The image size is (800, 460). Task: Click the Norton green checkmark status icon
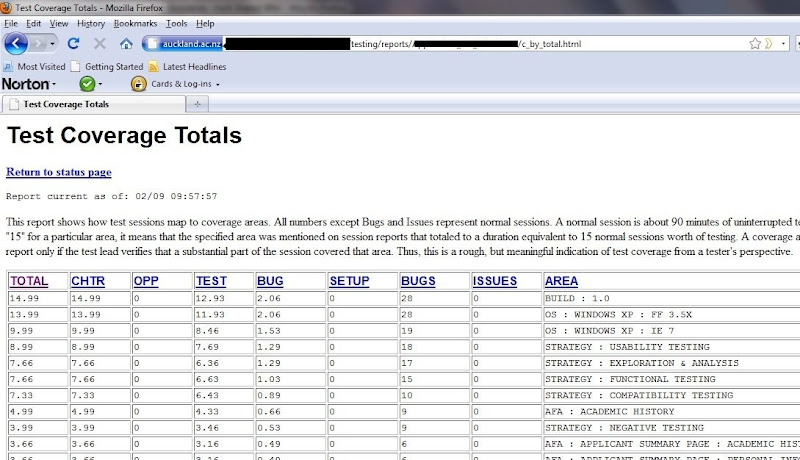[87, 84]
